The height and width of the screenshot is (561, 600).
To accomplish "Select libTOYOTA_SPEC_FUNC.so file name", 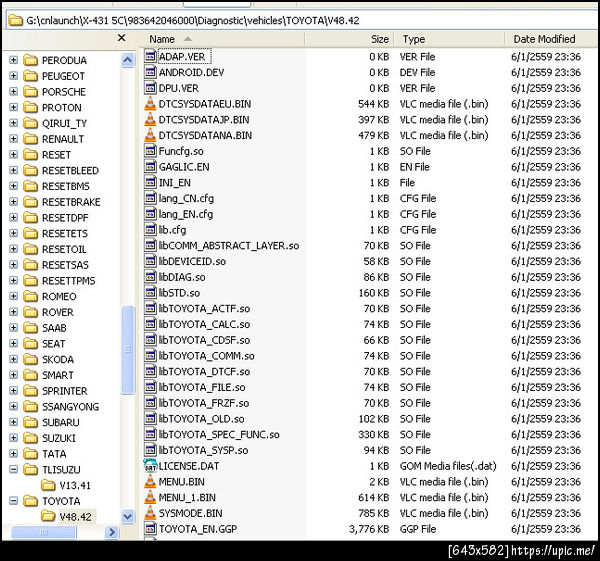I will click(219, 435).
